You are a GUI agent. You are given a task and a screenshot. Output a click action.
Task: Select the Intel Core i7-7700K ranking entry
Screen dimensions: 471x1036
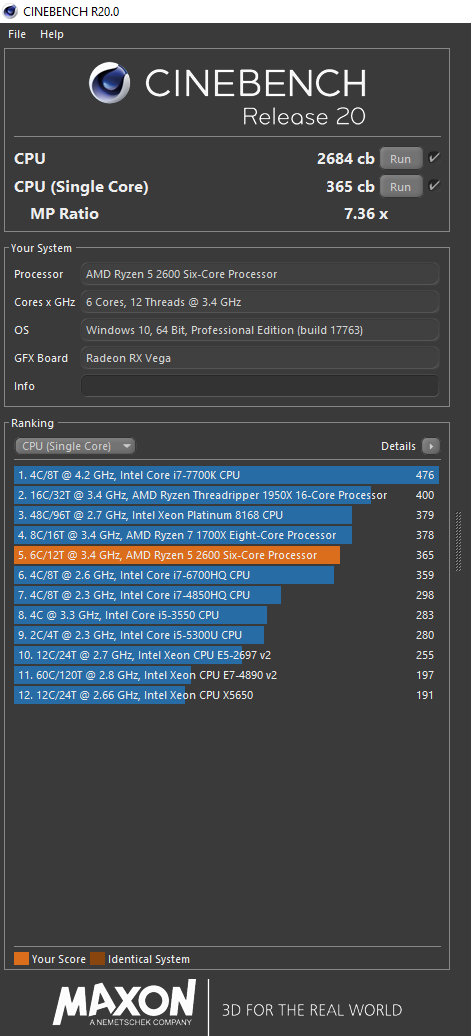click(226, 475)
